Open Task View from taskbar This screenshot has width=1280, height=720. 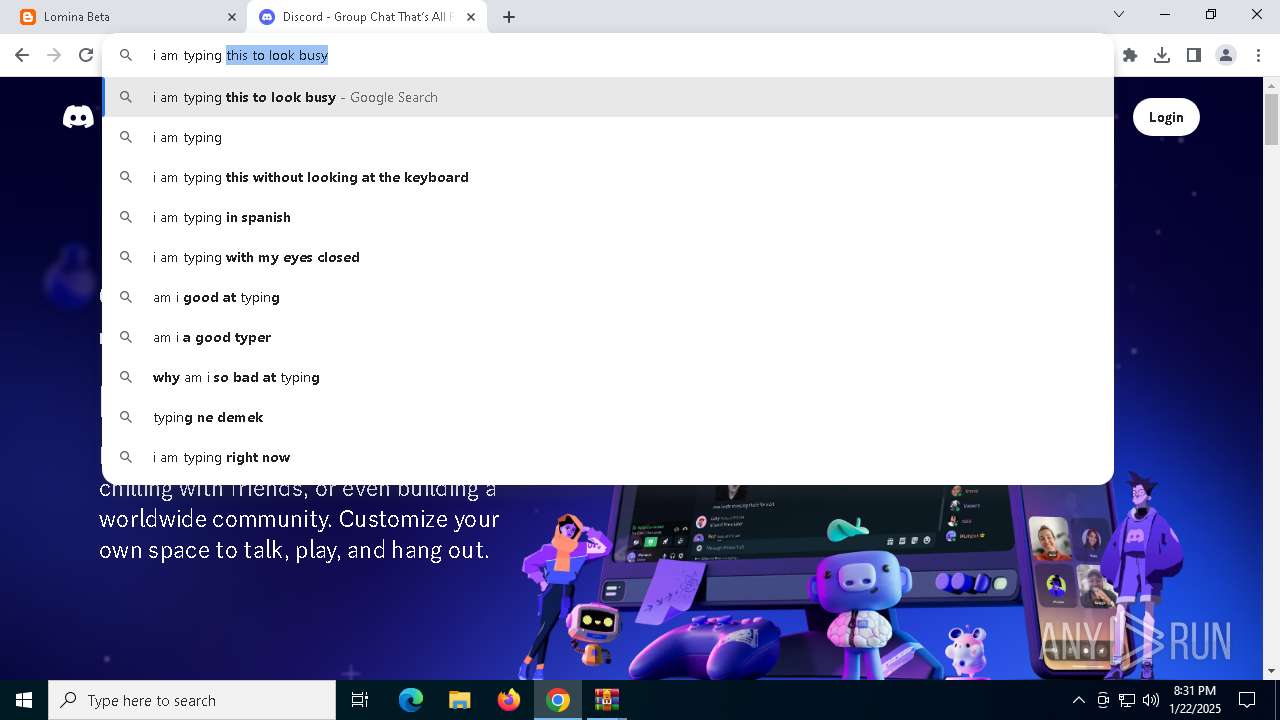(x=360, y=700)
